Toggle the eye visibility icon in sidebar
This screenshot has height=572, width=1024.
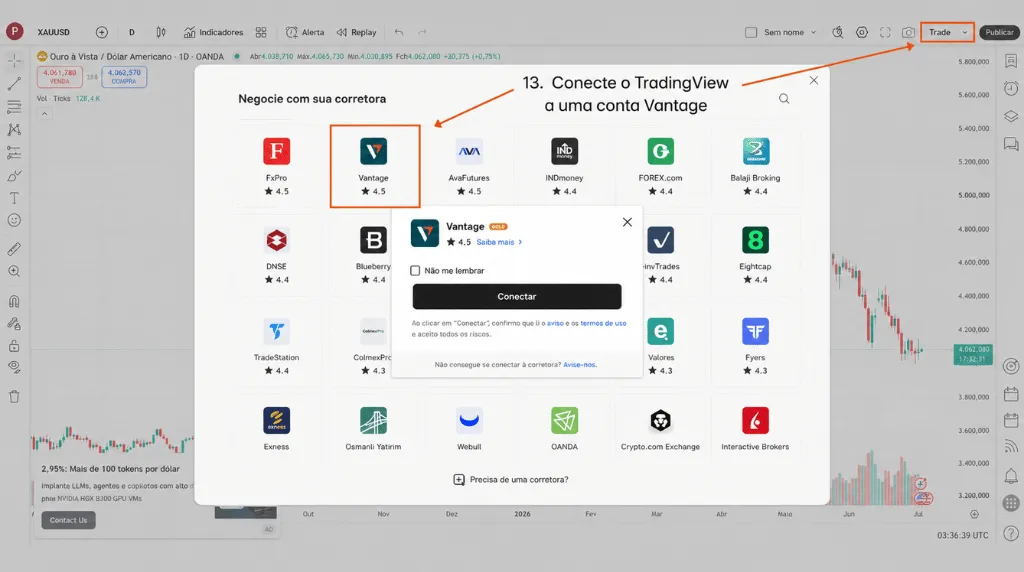(14, 367)
